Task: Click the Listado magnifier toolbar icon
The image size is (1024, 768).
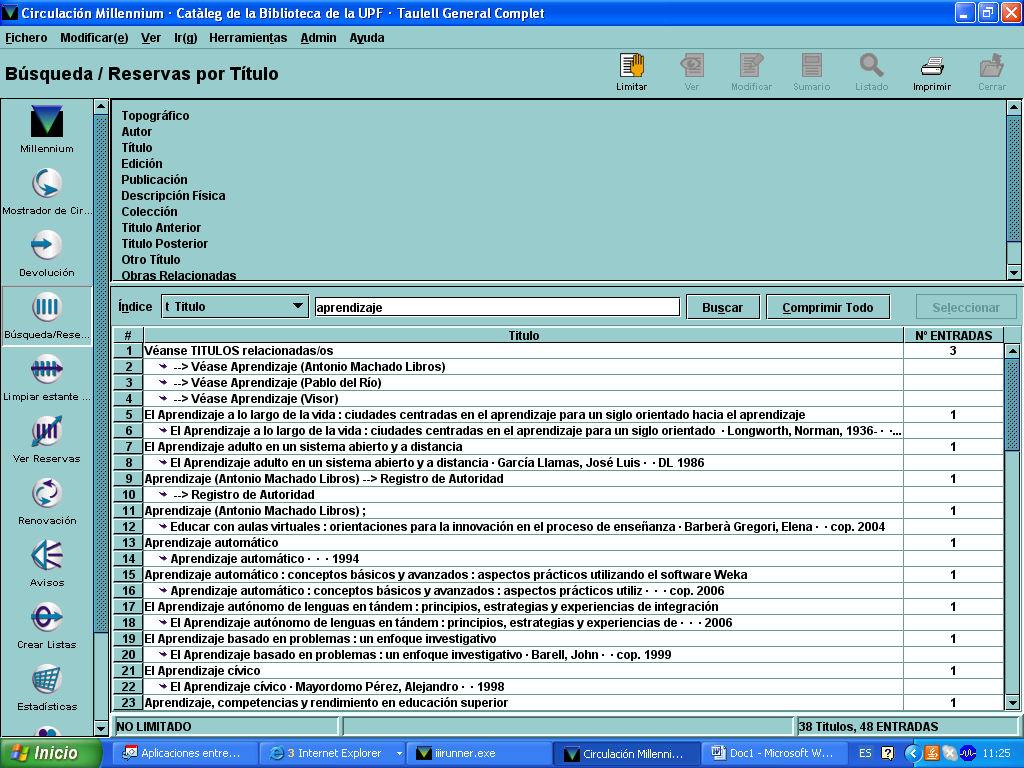Action: 872,66
